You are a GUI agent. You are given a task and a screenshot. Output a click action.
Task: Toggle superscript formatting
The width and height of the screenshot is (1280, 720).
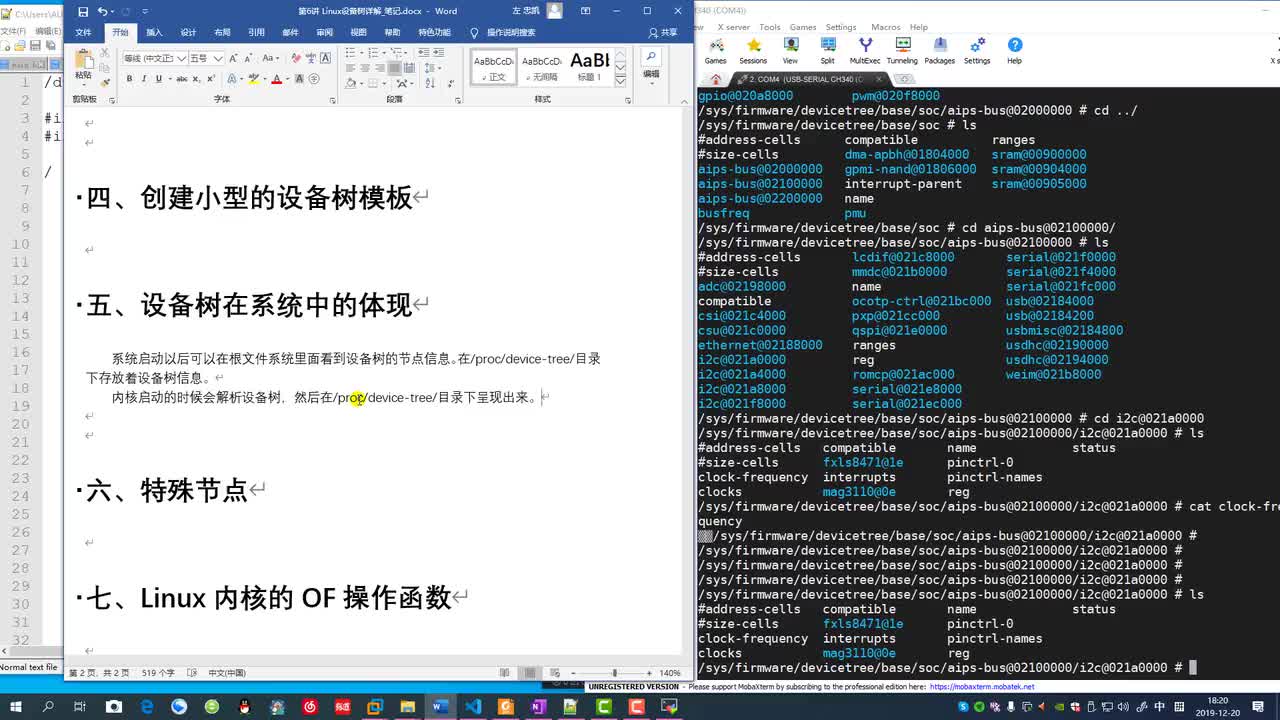point(211,78)
